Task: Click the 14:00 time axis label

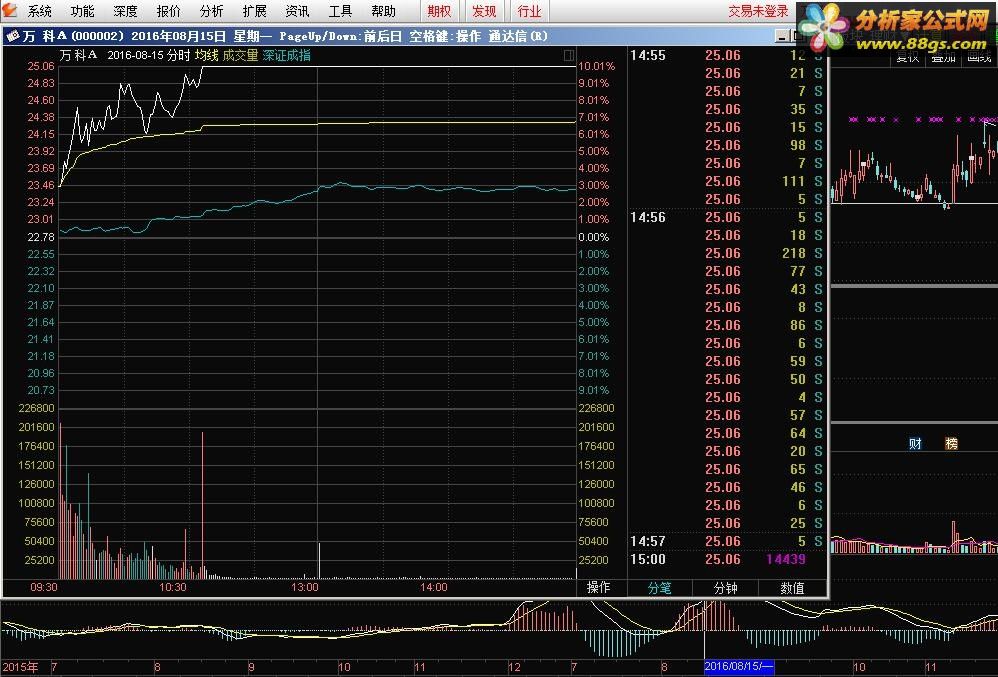Action: tap(433, 587)
